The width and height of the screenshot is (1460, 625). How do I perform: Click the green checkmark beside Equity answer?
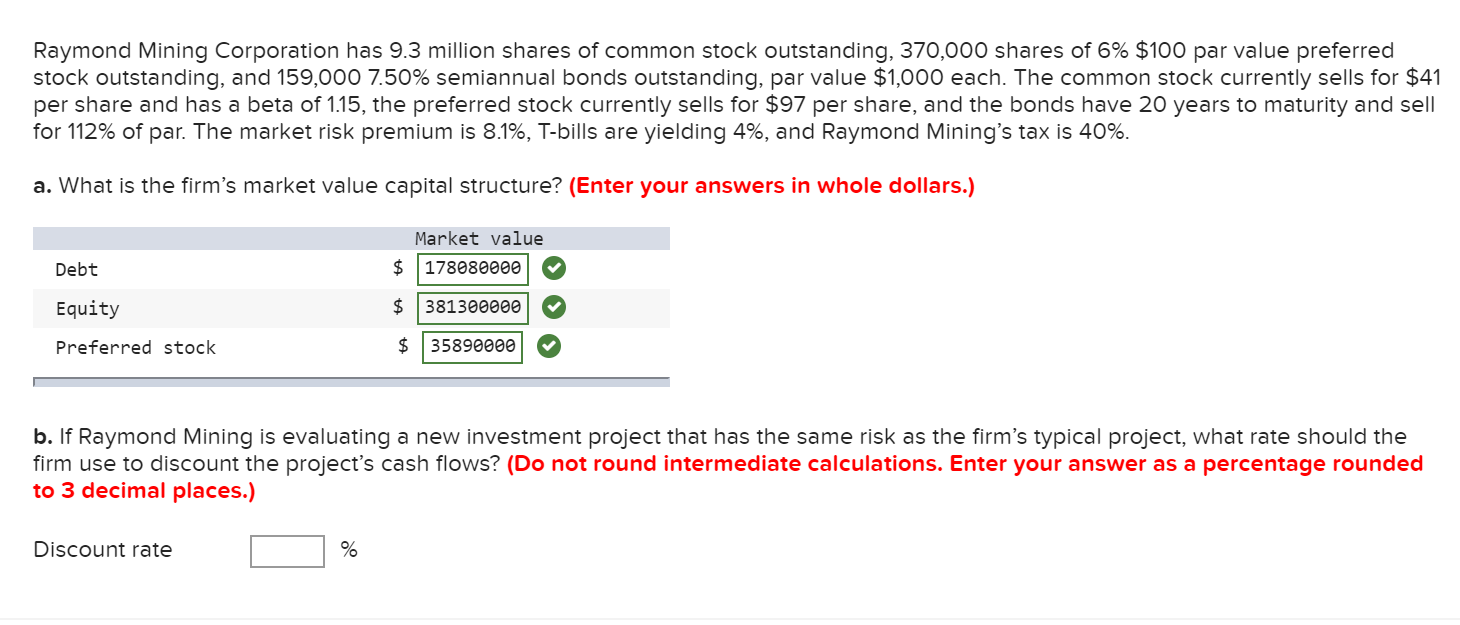click(x=553, y=307)
